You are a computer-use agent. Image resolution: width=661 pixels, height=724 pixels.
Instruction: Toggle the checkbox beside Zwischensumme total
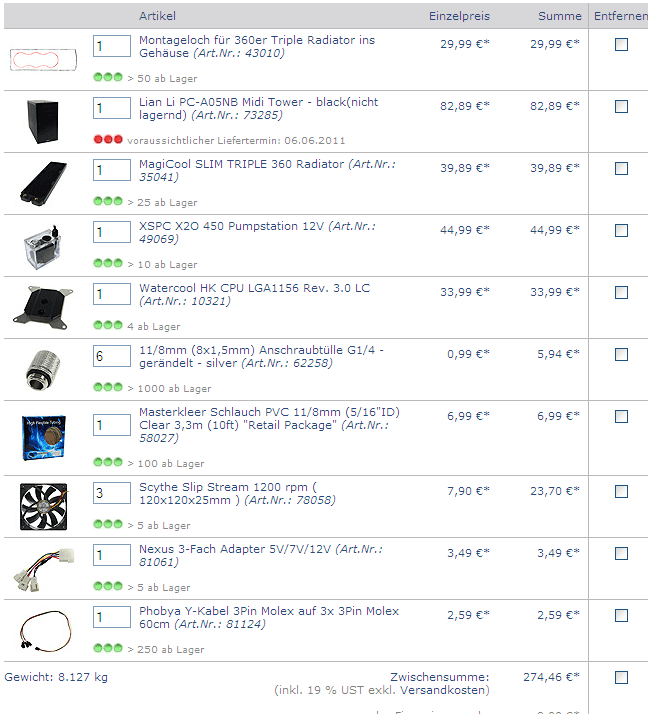pos(621,677)
